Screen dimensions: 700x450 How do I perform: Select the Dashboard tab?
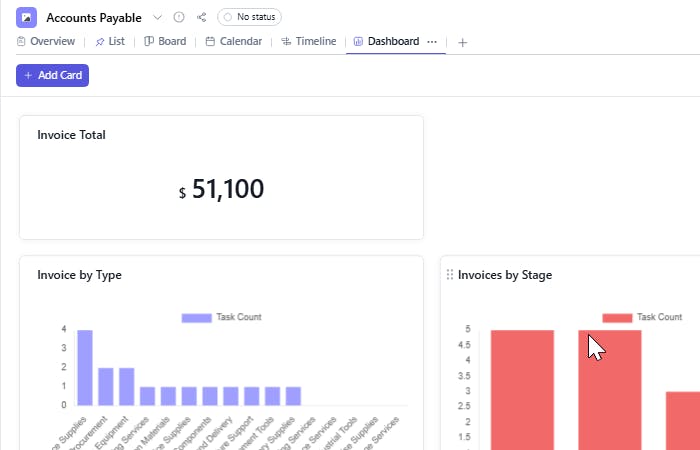pyautogui.click(x=386, y=42)
